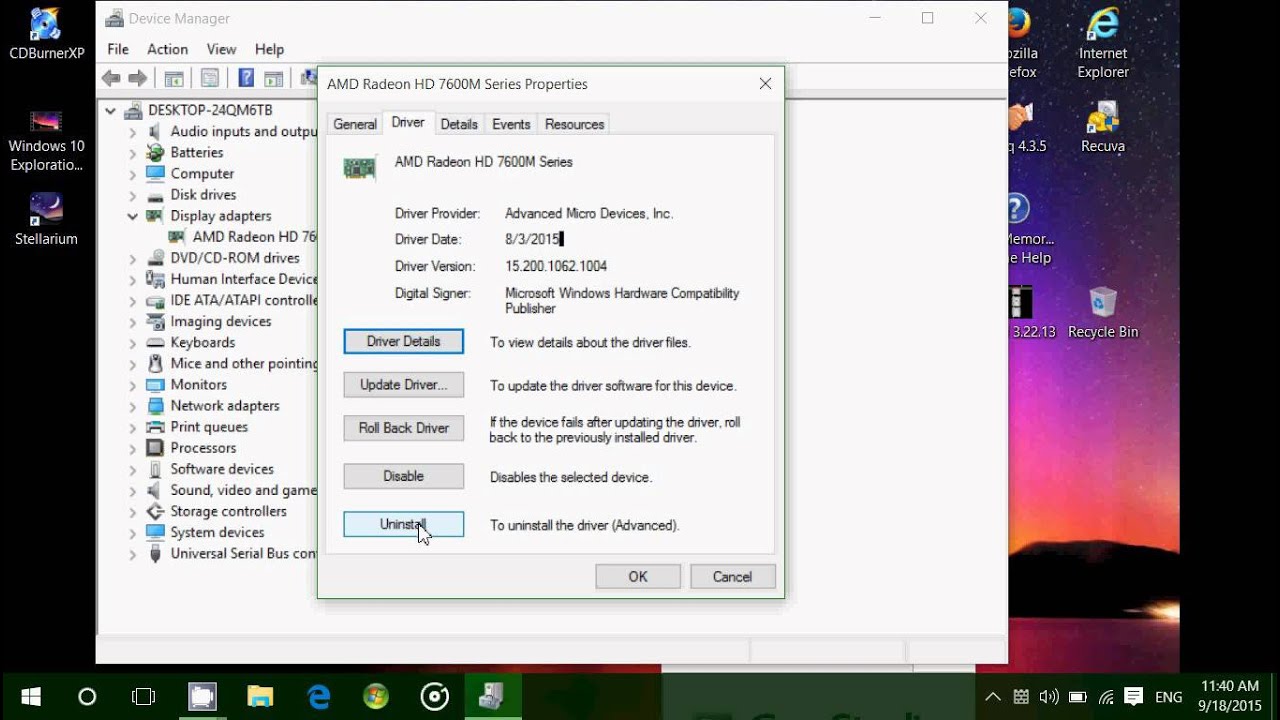The height and width of the screenshot is (720, 1280).
Task: Click the clock showing 11:40 AM
Action: click(1229, 686)
